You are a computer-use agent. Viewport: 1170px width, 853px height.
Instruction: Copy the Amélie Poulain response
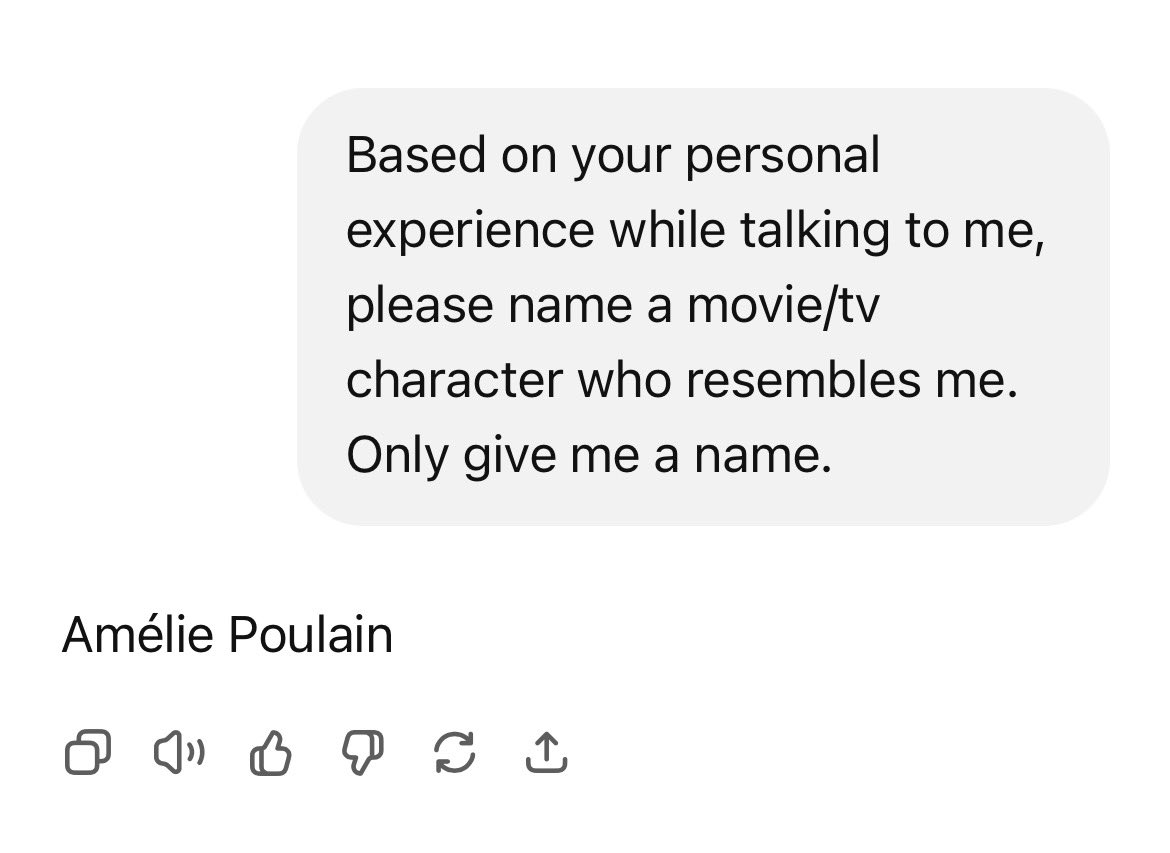pyautogui.click(x=88, y=752)
